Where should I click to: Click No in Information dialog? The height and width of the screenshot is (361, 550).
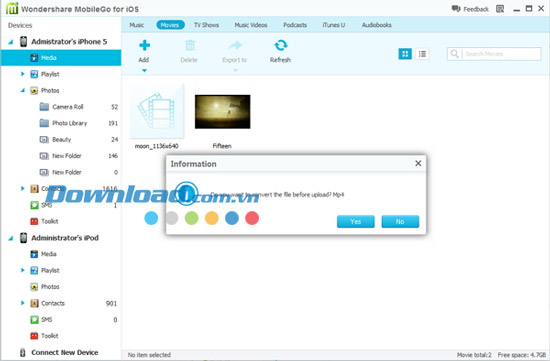[x=400, y=221]
